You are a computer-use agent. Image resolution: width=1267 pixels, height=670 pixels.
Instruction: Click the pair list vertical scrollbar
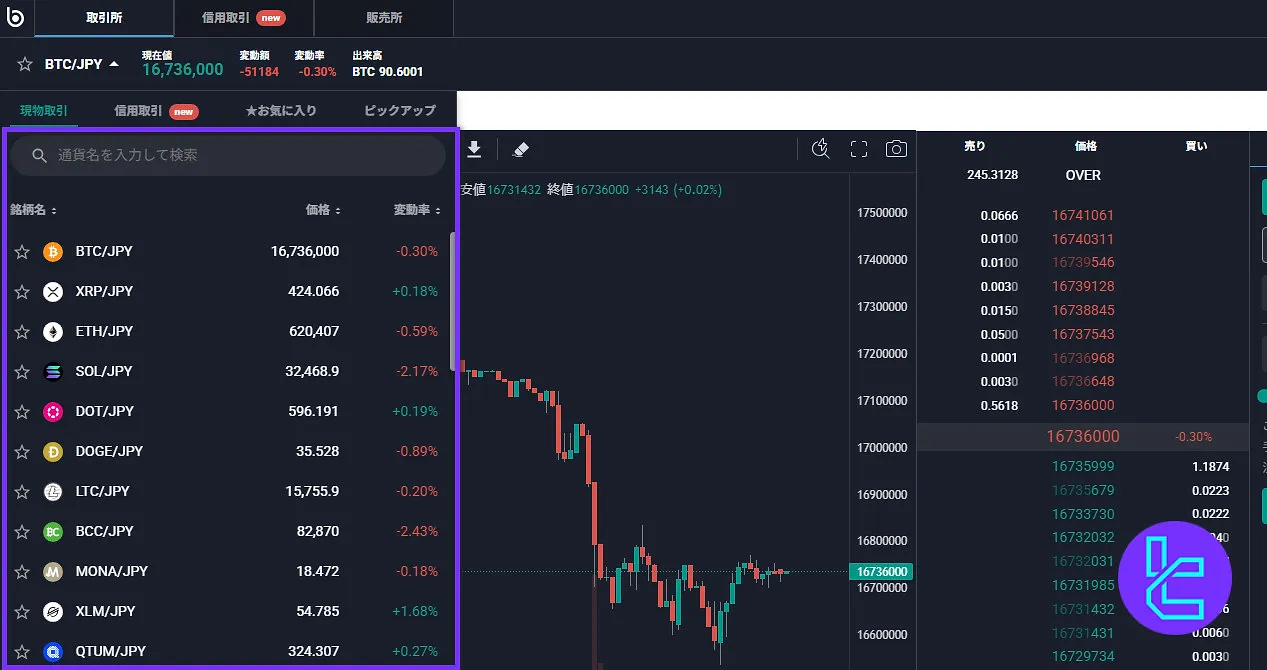click(453, 300)
